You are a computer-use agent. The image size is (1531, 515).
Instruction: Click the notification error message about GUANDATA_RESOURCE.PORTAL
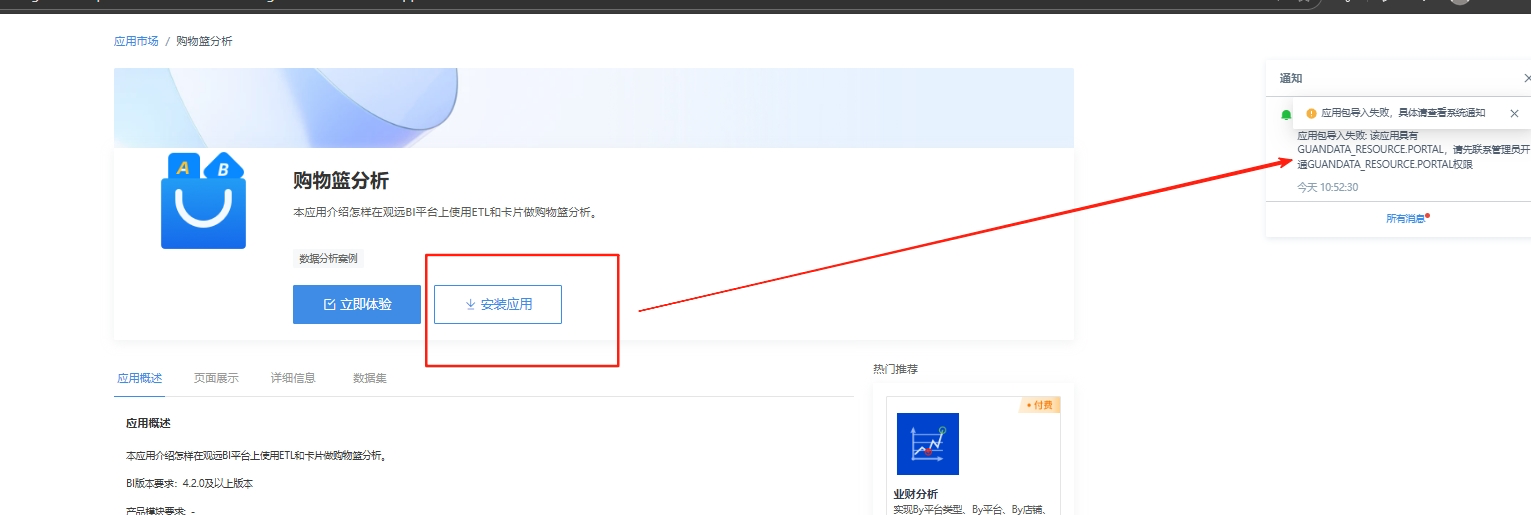1414,149
